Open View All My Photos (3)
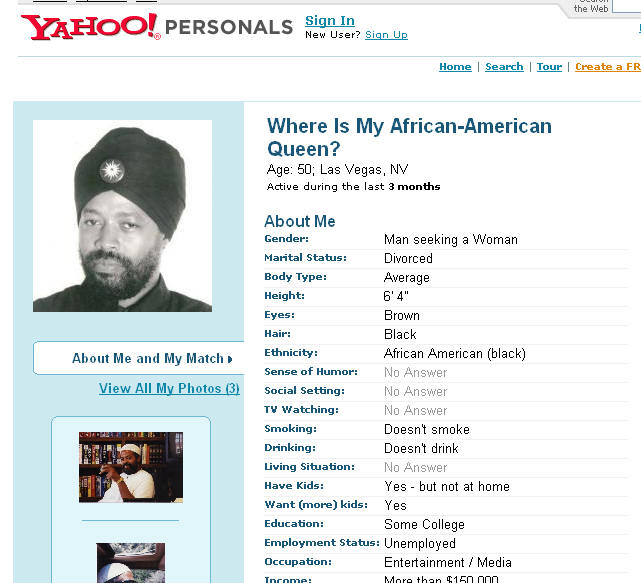 (169, 388)
